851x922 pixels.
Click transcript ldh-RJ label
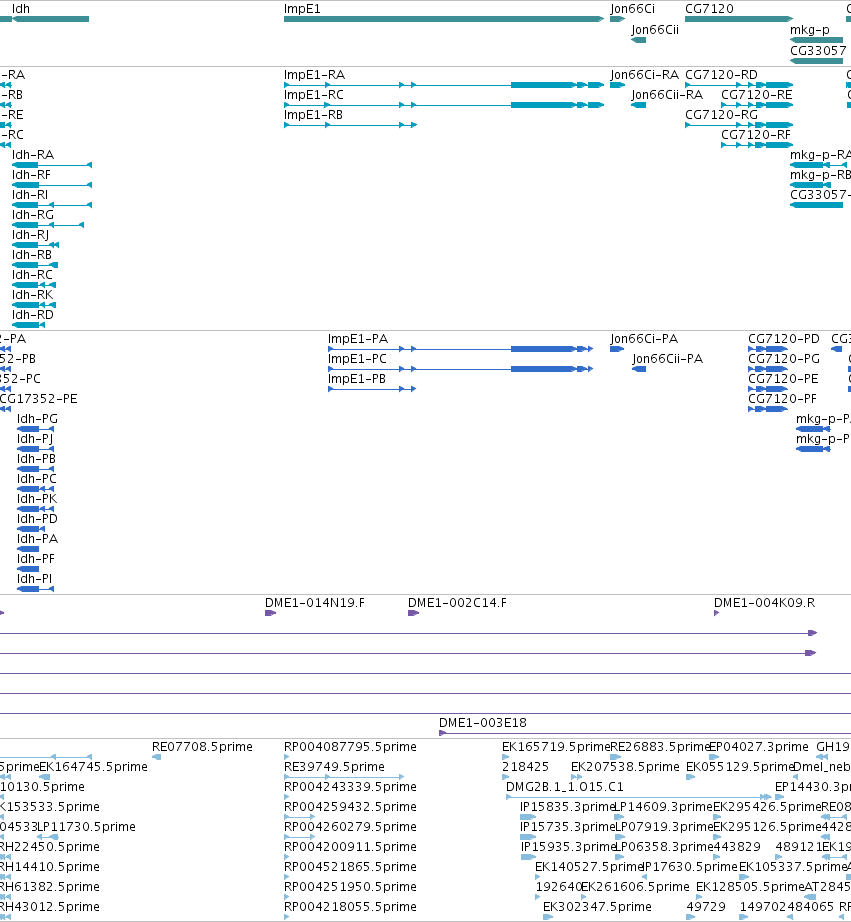coord(31,235)
